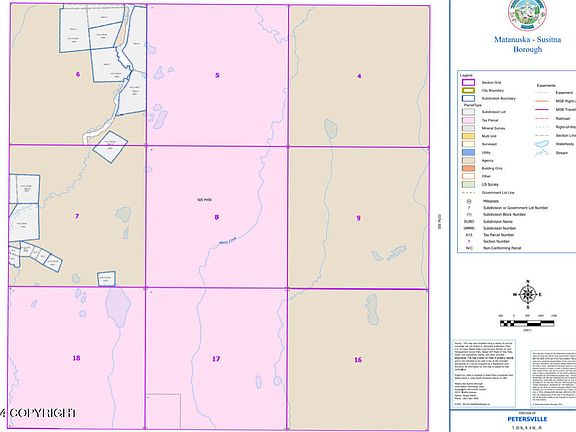Viewport: 576px width, 432px height.
Task: Select the yellow Multi Unit swatch
Action: click(468, 136)
